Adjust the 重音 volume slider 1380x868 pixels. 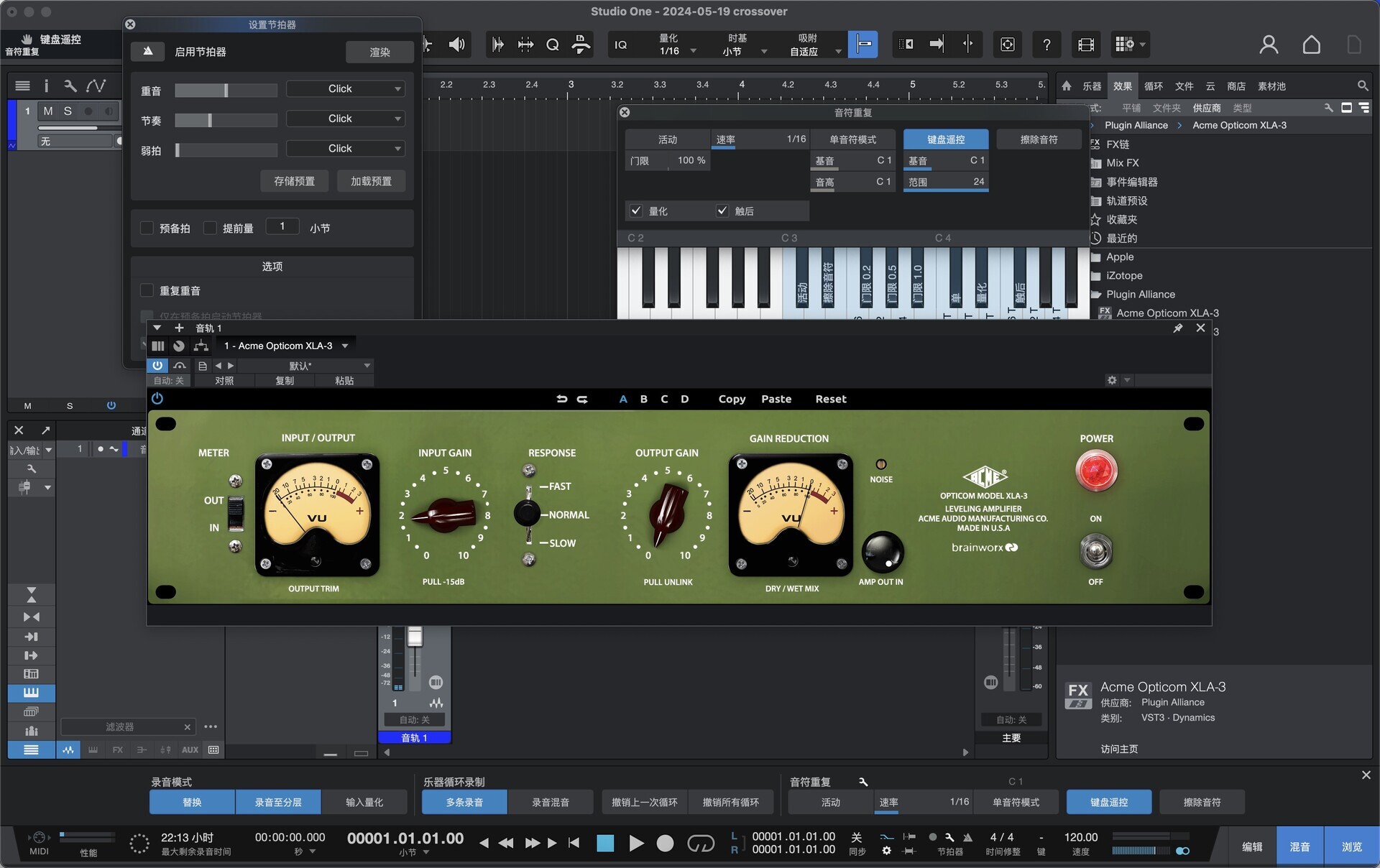pos(226,90)
